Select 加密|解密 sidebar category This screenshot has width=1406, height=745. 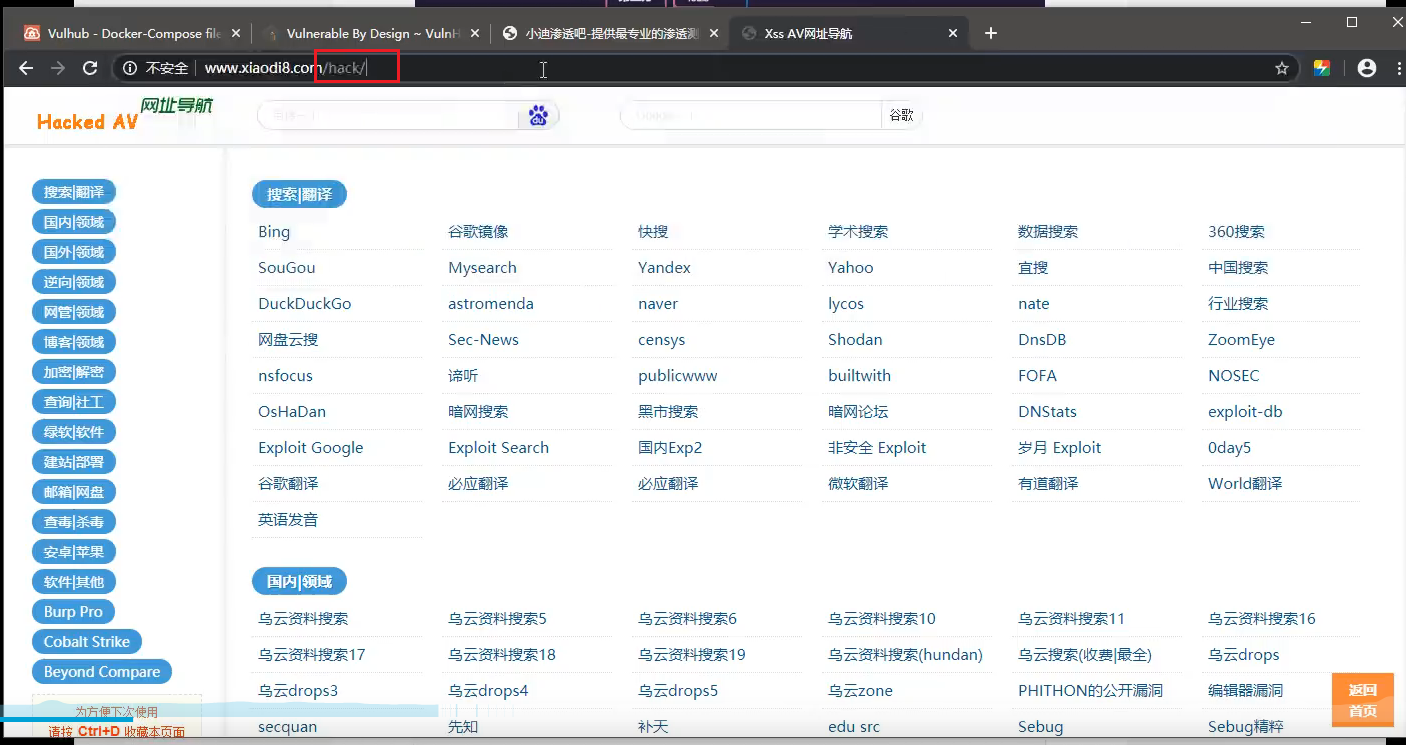(74, 372)
